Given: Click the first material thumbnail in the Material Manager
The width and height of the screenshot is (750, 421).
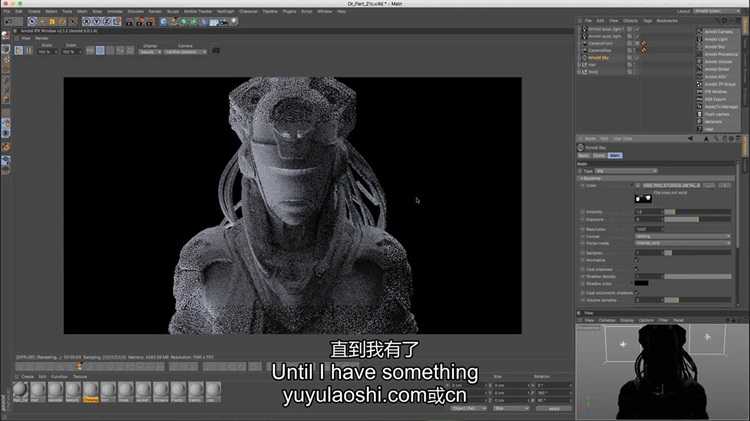Looking at the screenshot, I should click(21, 391).
